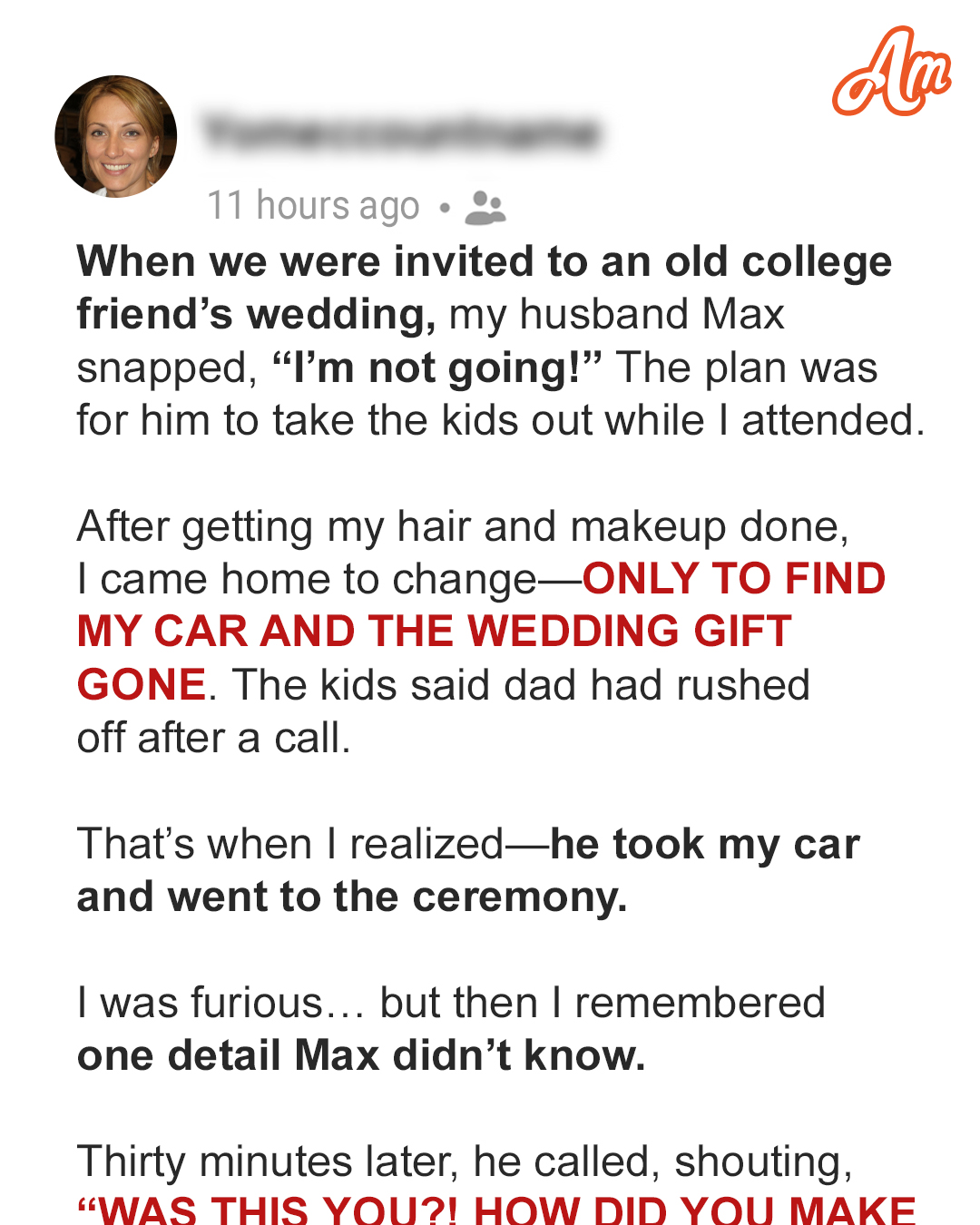The width and height of the screenshot is (980, 1225).
Task: Open the poster's profile photo
Action: 116,136
